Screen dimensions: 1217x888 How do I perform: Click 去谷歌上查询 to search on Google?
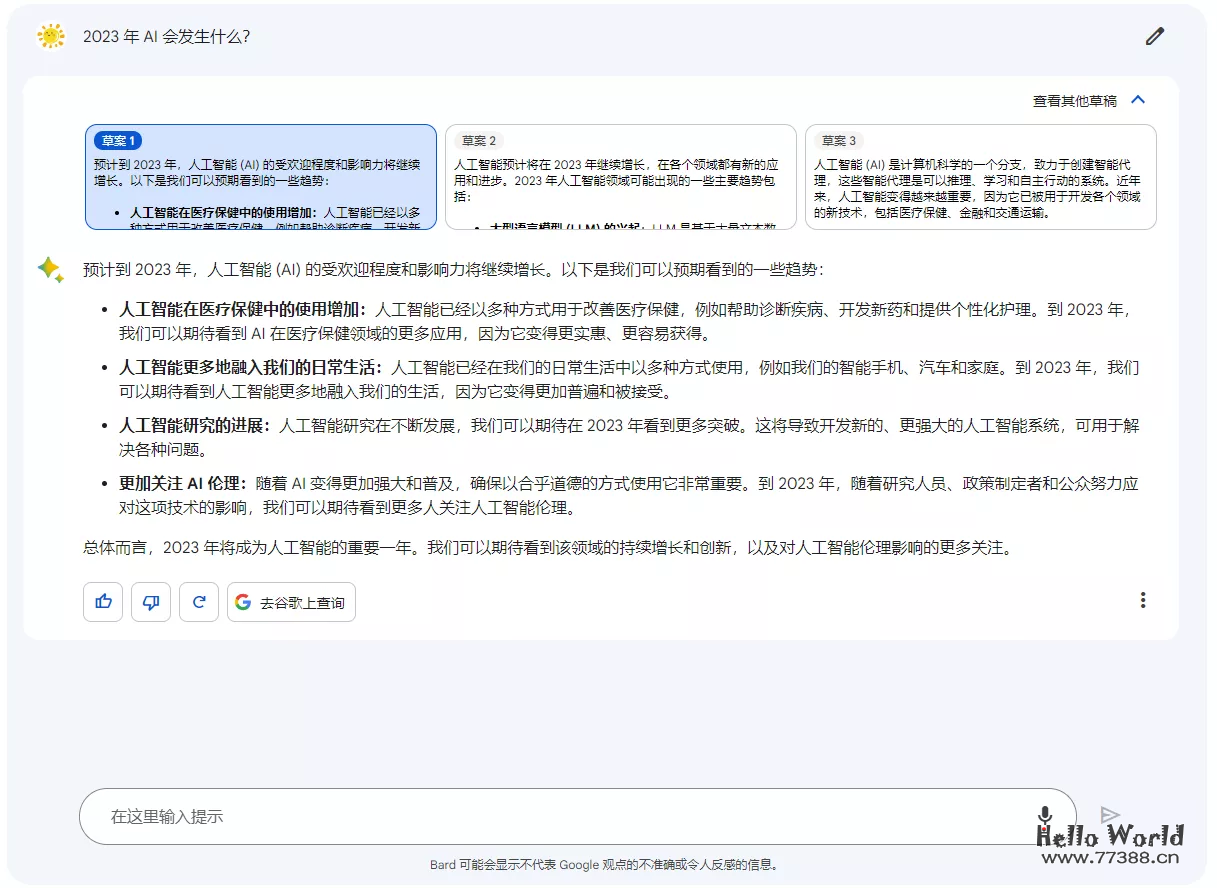[x=291, y=602]
